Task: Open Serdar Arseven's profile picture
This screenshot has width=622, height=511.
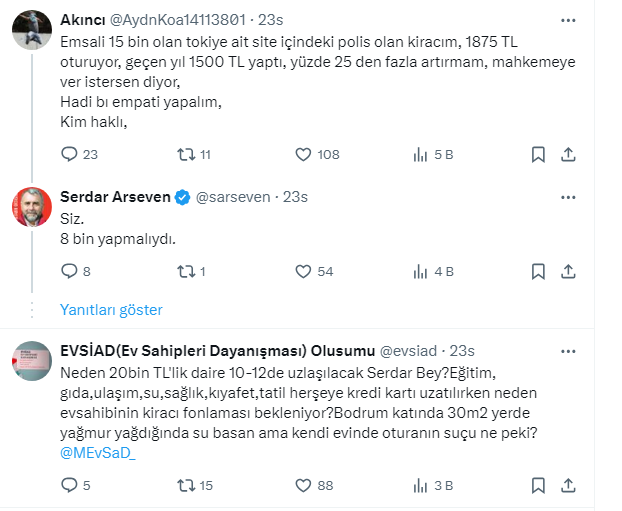Action: [x=31, y=207]
